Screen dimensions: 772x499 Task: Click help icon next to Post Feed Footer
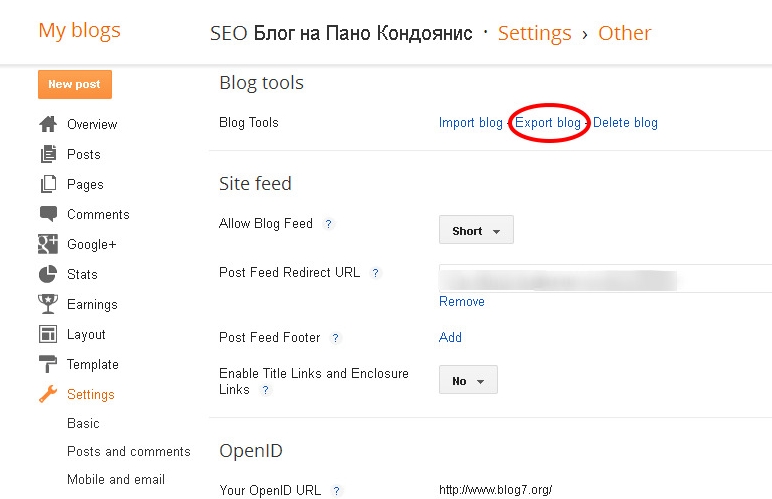[336, 338]
